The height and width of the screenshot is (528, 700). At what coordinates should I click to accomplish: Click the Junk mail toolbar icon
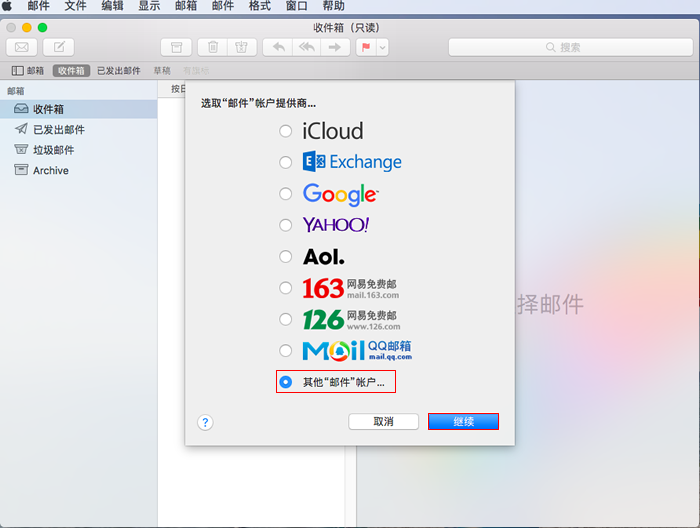pyautogui.click(x=240, y=47)
